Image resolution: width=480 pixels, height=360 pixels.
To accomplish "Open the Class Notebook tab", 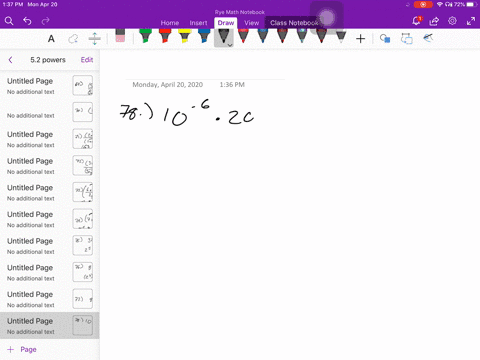I will click(x=294, y=23).
